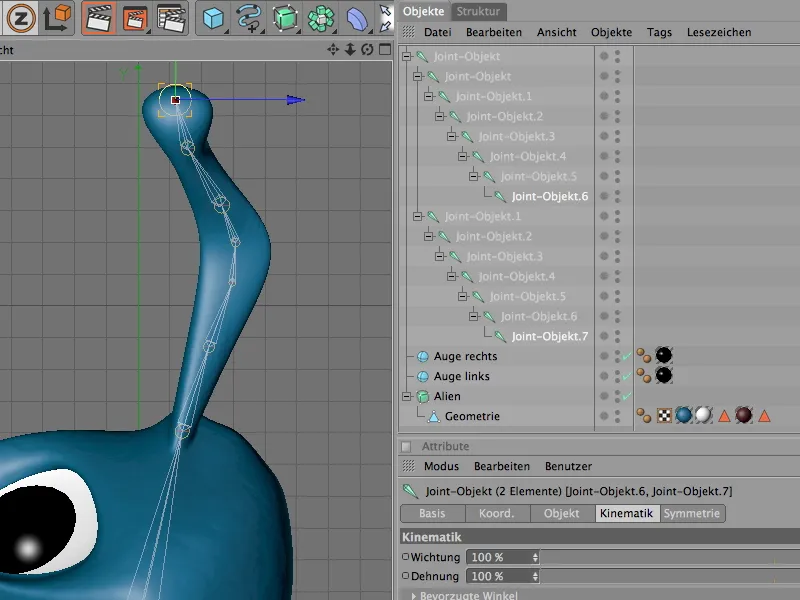
Task: Click the viewport move camera icon
Action: pos(333,49)
